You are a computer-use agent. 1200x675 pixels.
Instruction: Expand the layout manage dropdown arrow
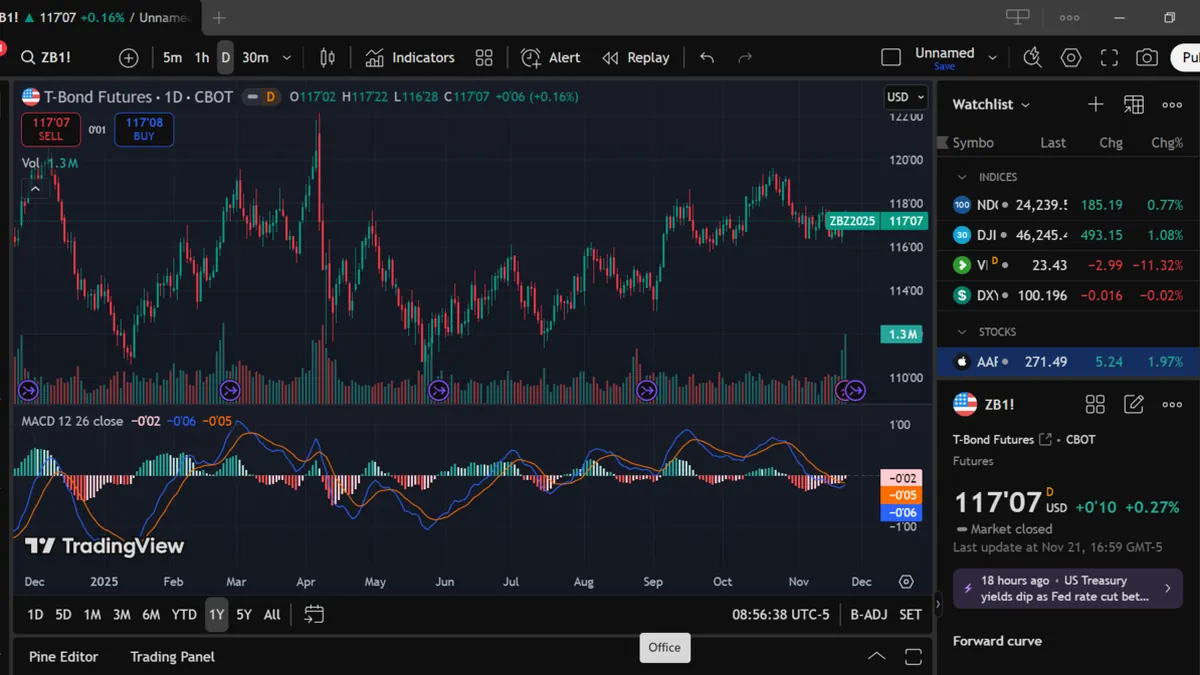tap(993, 58)
